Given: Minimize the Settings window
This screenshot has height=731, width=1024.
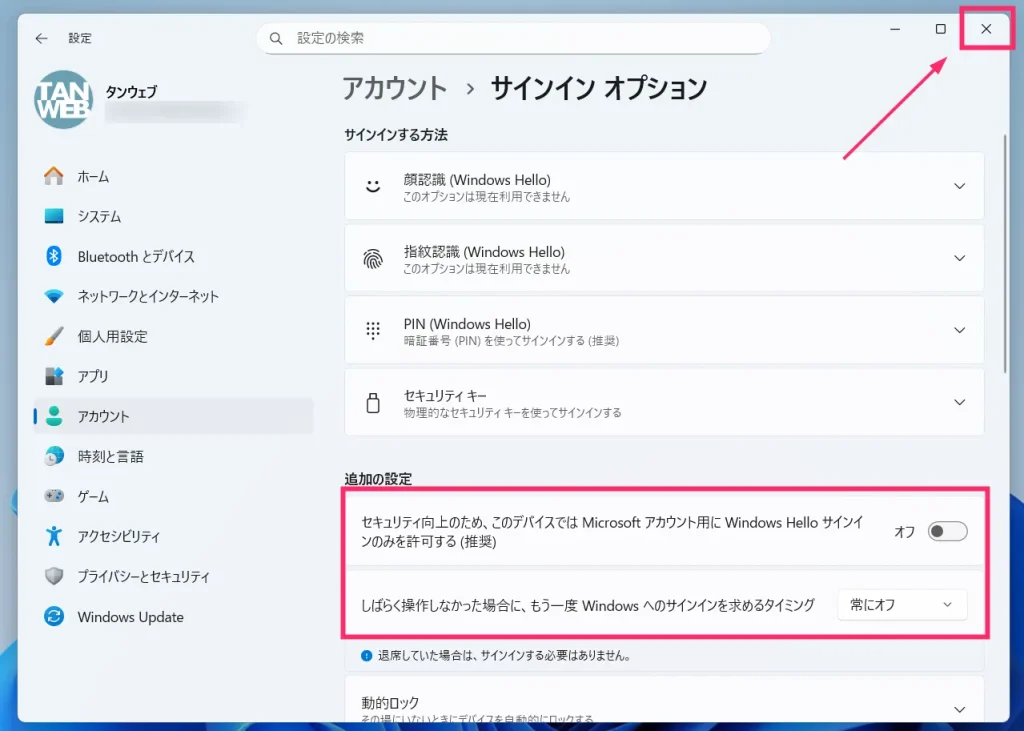Looking at the screenshot, I should (895, 29).
